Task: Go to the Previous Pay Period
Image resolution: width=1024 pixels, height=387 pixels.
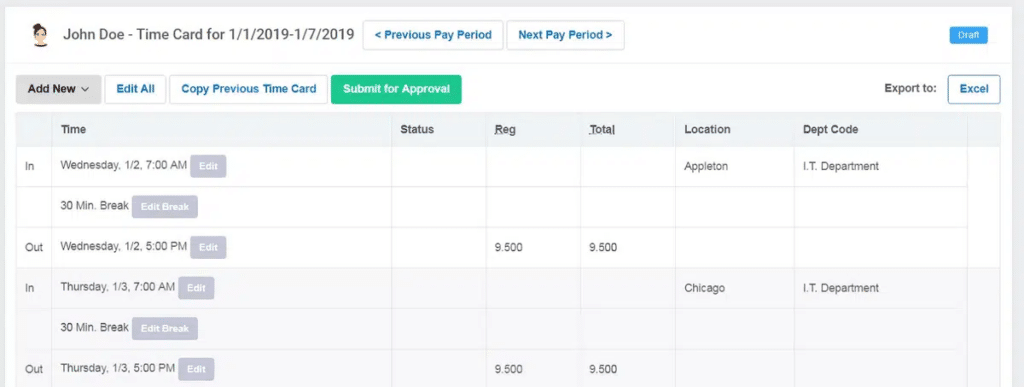Action: (x=433, y=35)
